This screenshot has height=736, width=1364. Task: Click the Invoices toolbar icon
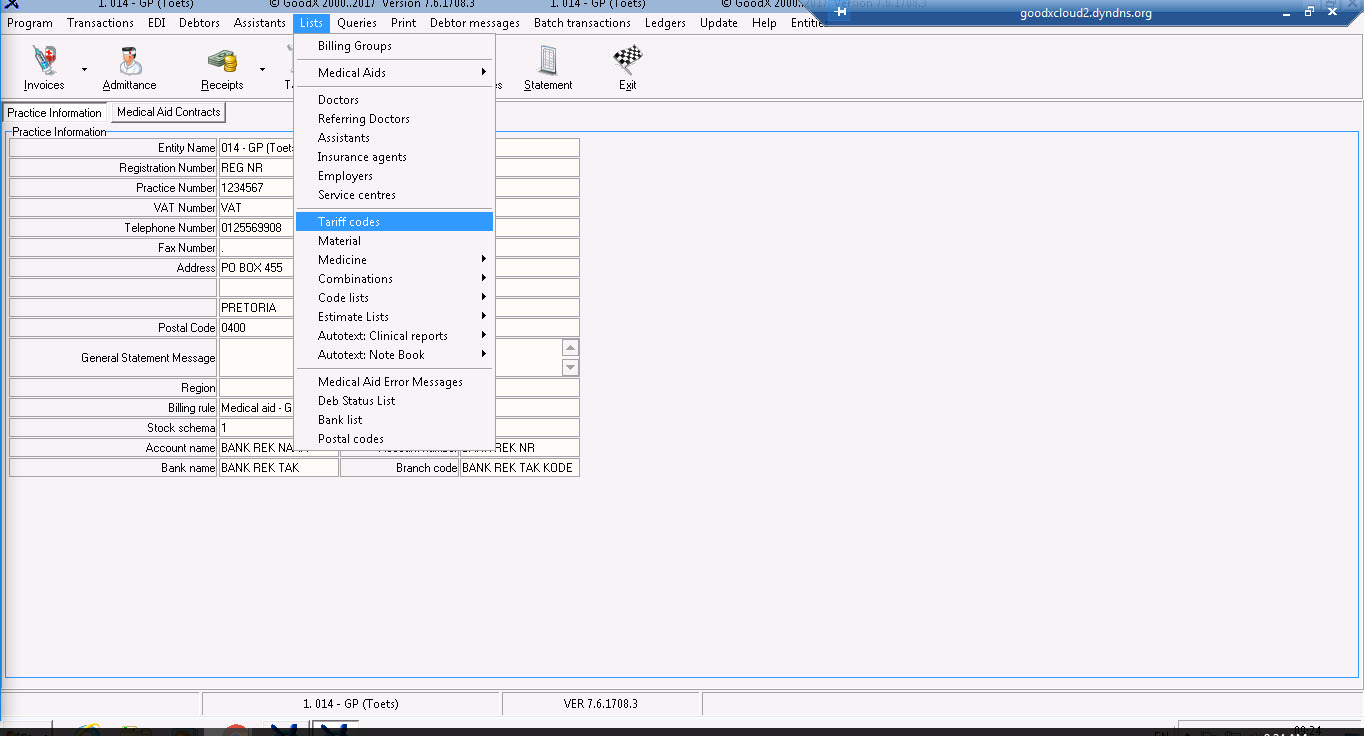[44, 62]
